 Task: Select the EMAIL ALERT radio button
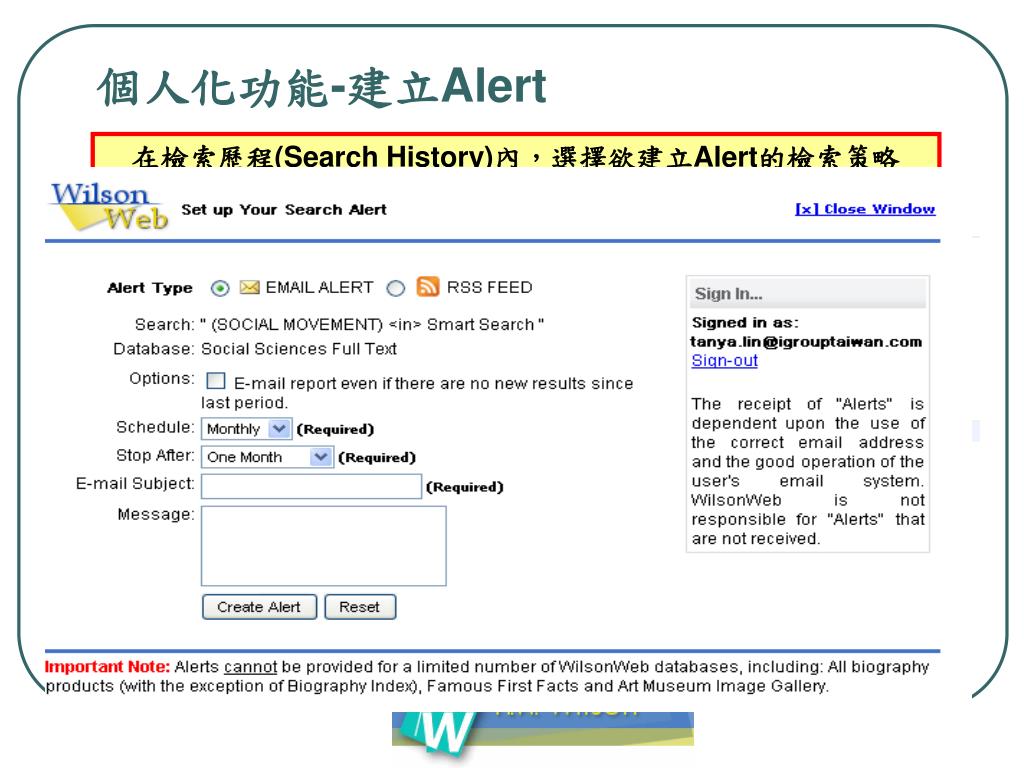220,288
